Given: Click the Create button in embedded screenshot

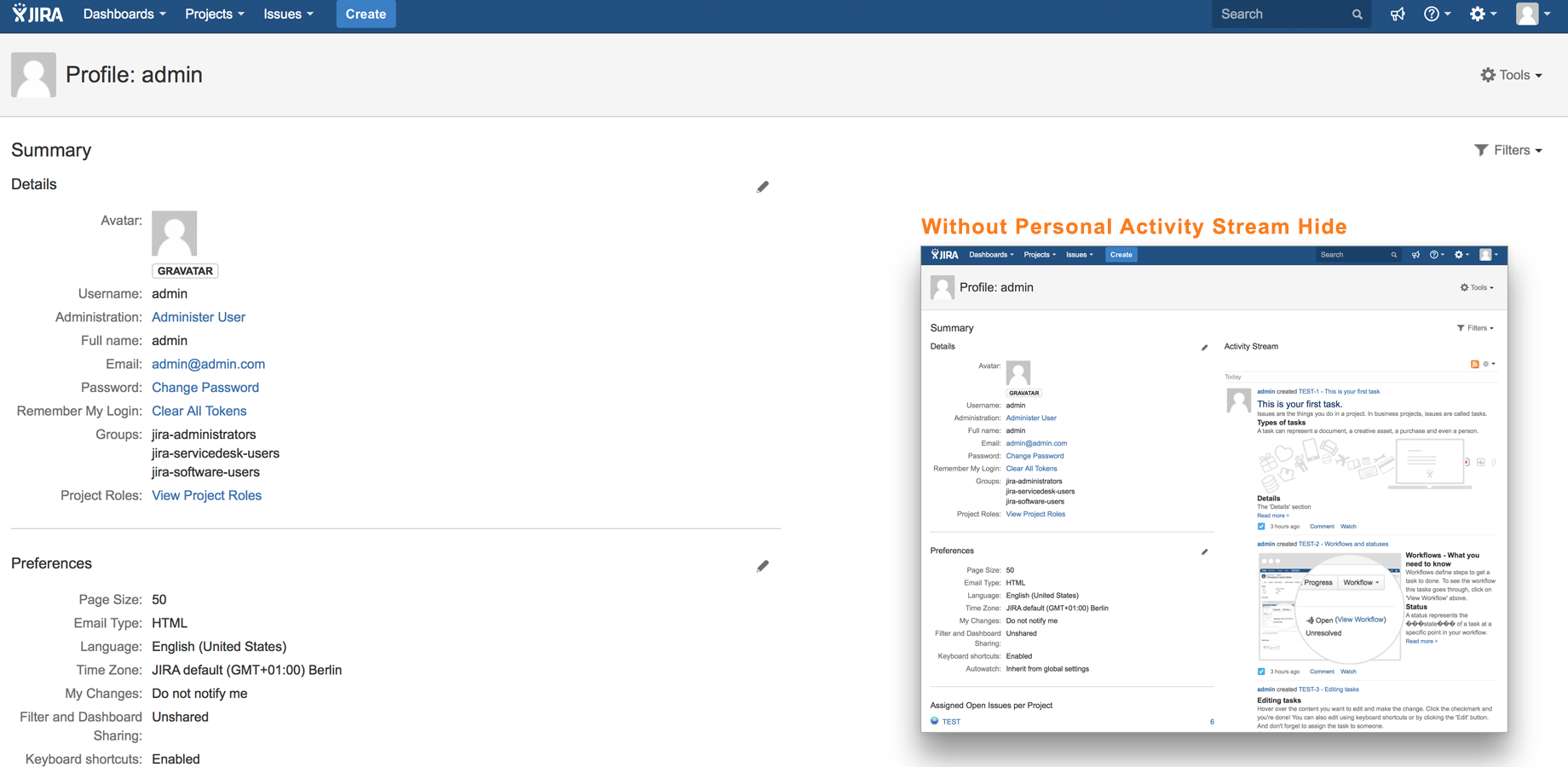Looking at the screenshot, I should [1121, 255].
